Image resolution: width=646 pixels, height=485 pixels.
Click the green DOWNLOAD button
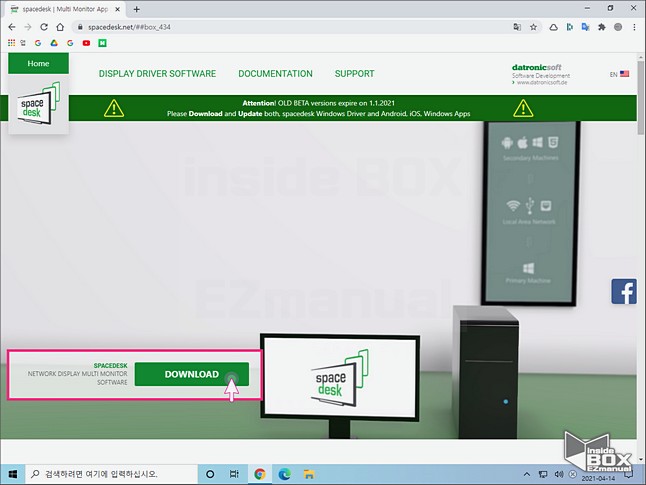[x=192, y=374]
